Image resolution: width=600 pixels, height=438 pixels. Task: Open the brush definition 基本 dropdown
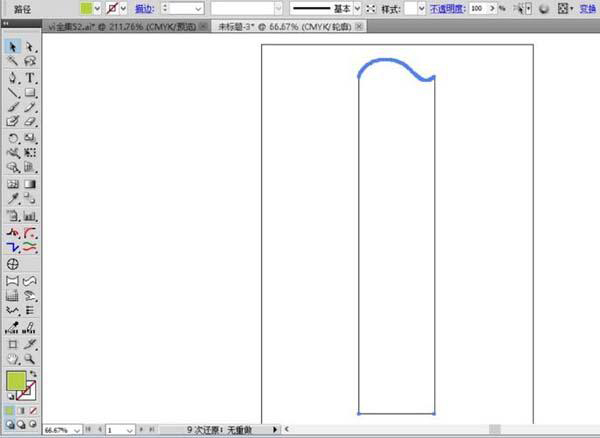coord(357,8)
